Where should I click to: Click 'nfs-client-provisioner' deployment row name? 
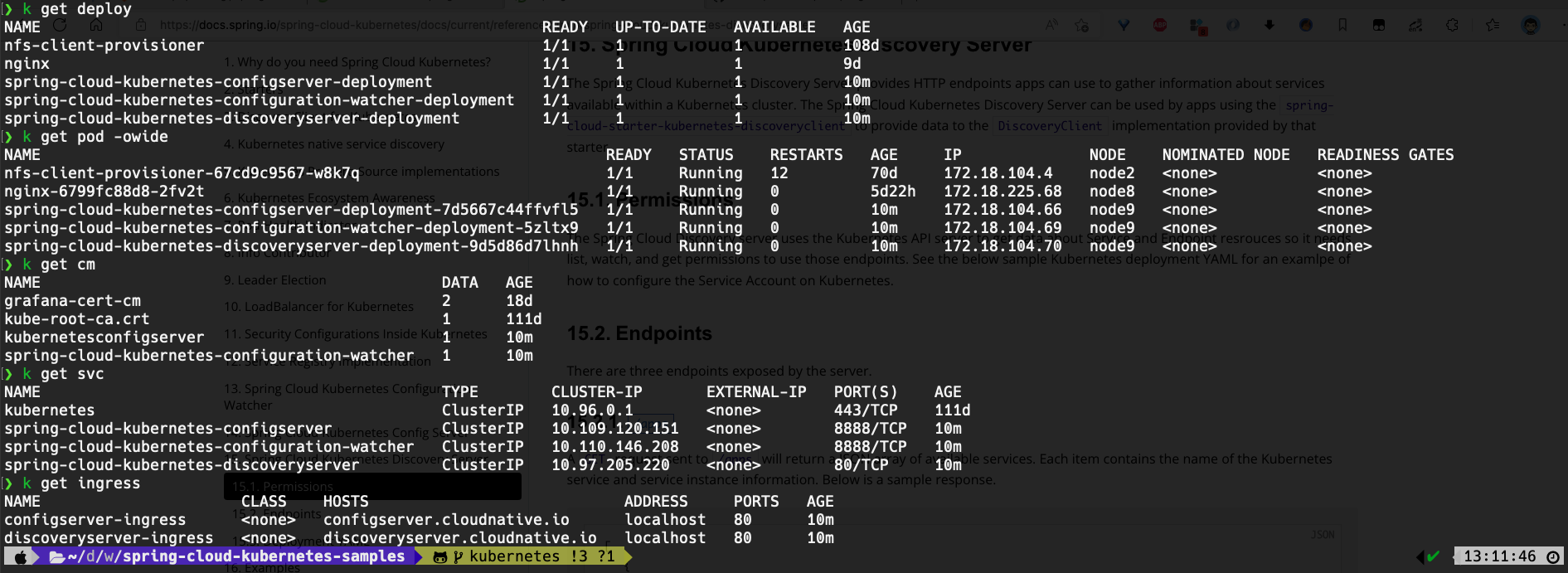coord(104,46)
